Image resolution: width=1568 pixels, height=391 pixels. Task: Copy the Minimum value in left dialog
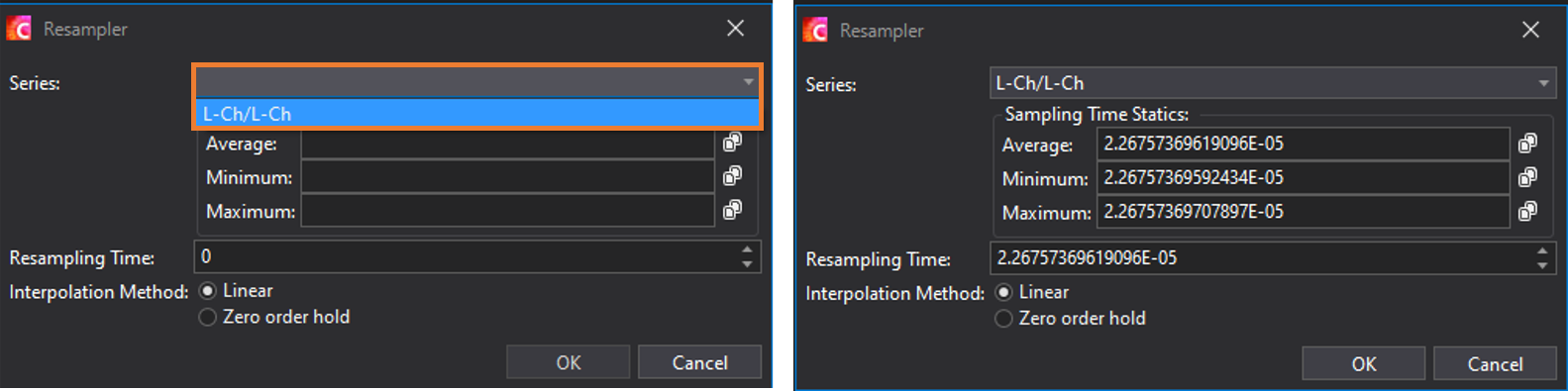coord(733,176)
